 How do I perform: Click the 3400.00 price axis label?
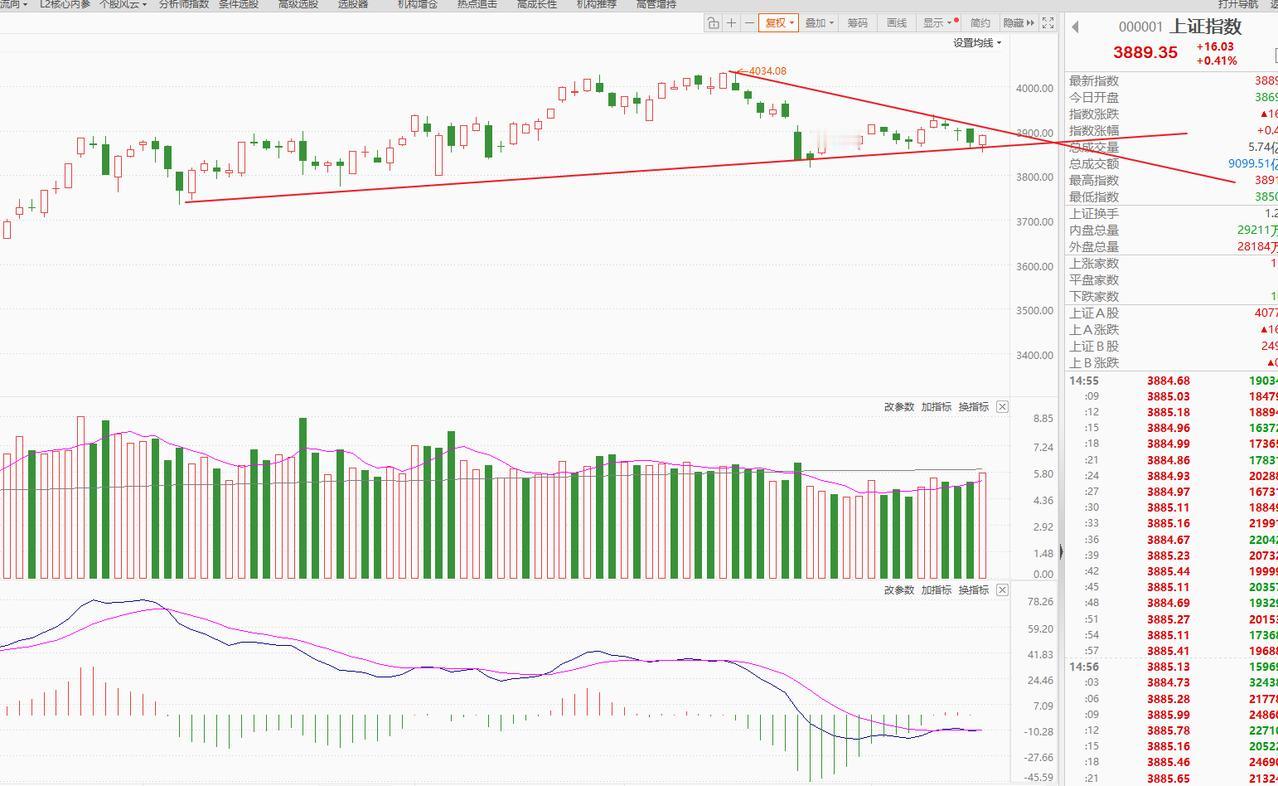1034,355
